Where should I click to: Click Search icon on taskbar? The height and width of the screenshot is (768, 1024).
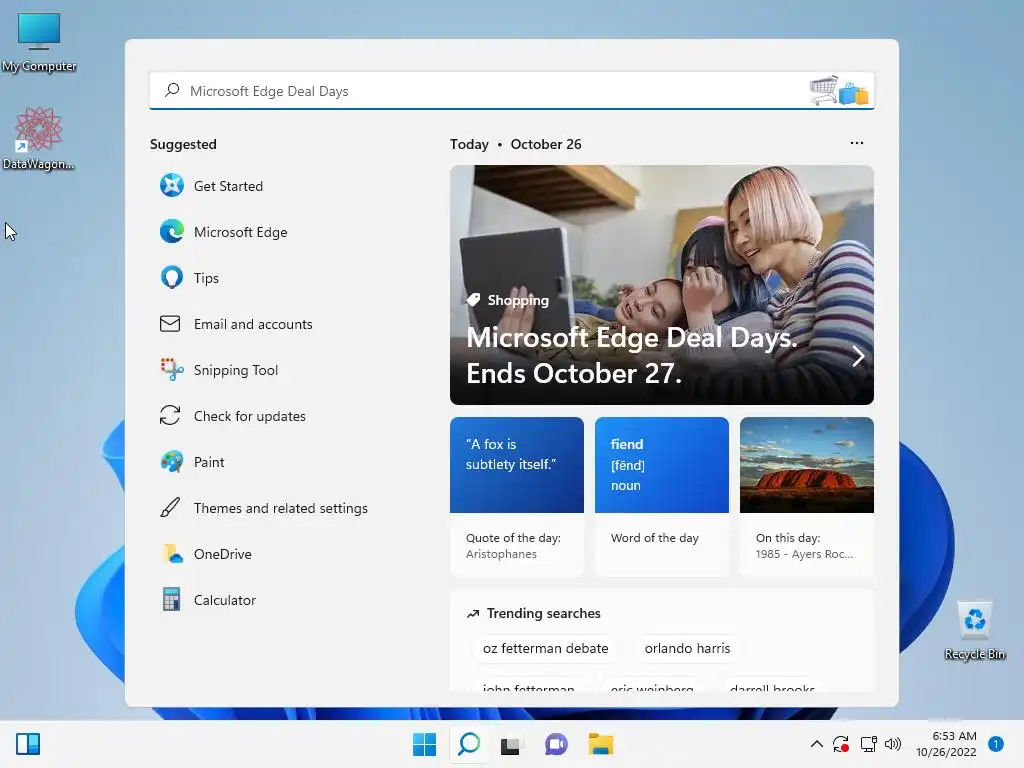click(x=469, y=744)
